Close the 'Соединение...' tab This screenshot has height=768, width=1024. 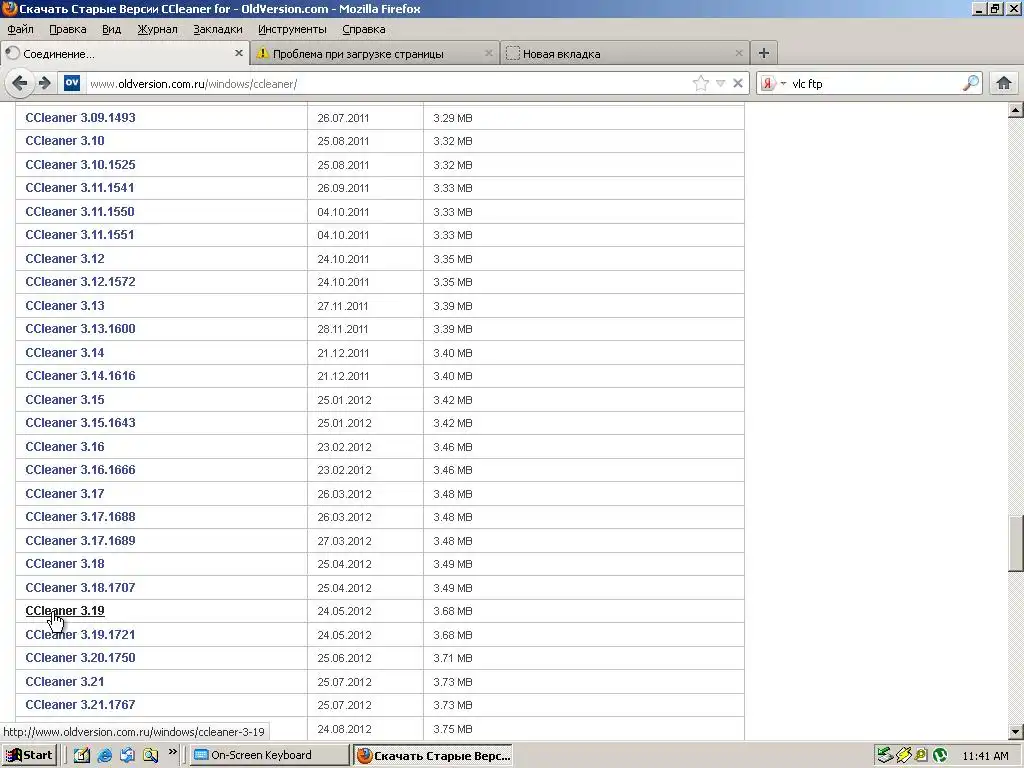click(239, 53)
